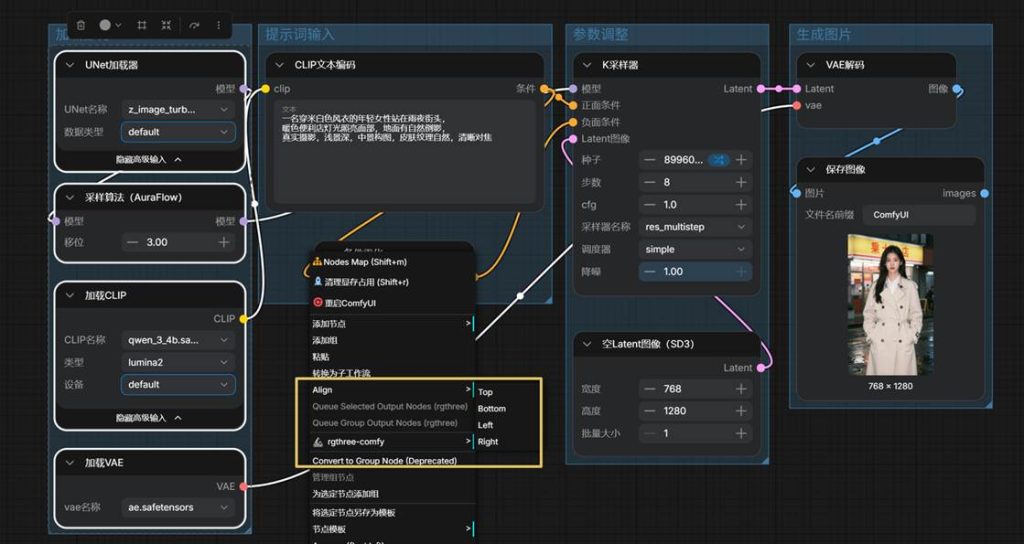This screenshot has width=1024, height=544.
Task: Click the frame nodes icon in selection toolbar
Action: pyautogui.click(x=142, y=25)
